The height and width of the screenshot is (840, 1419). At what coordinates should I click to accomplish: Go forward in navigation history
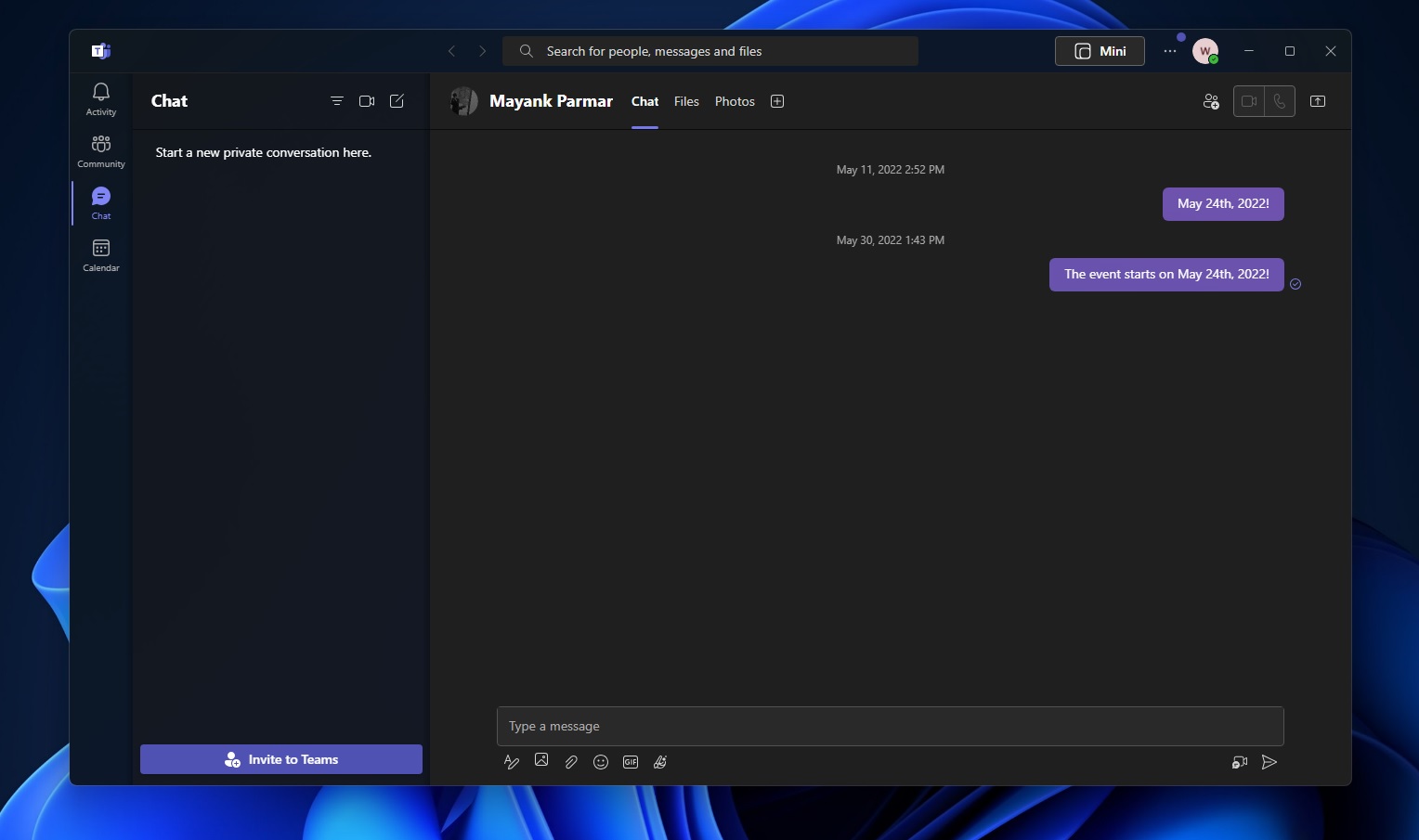click(482, 51)
